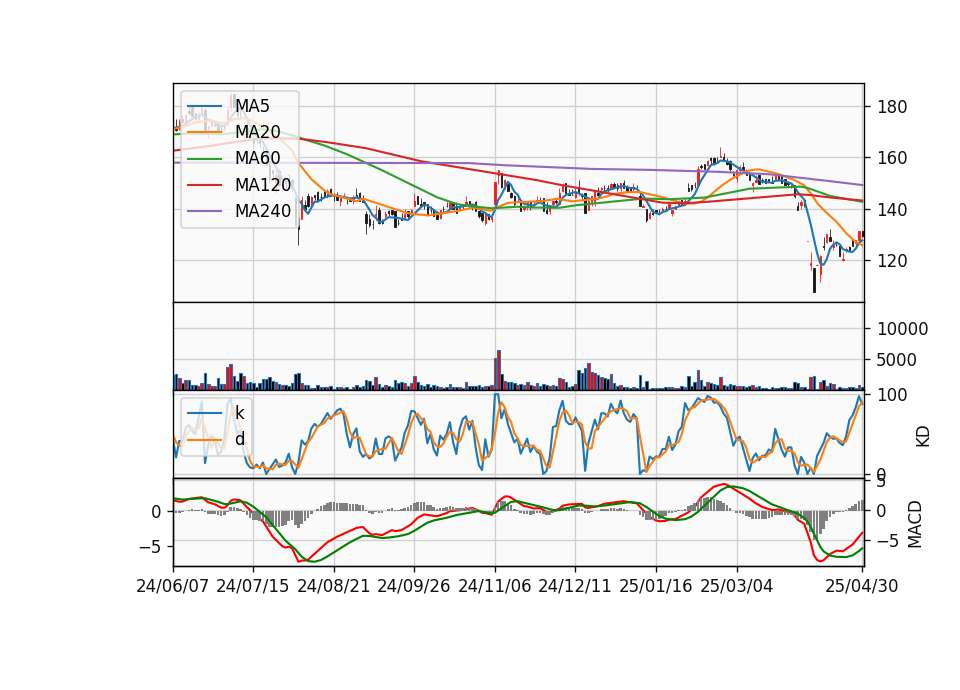960x690 pixels.
Task: Pick the MA120 legend label
Action: point(263,185)
